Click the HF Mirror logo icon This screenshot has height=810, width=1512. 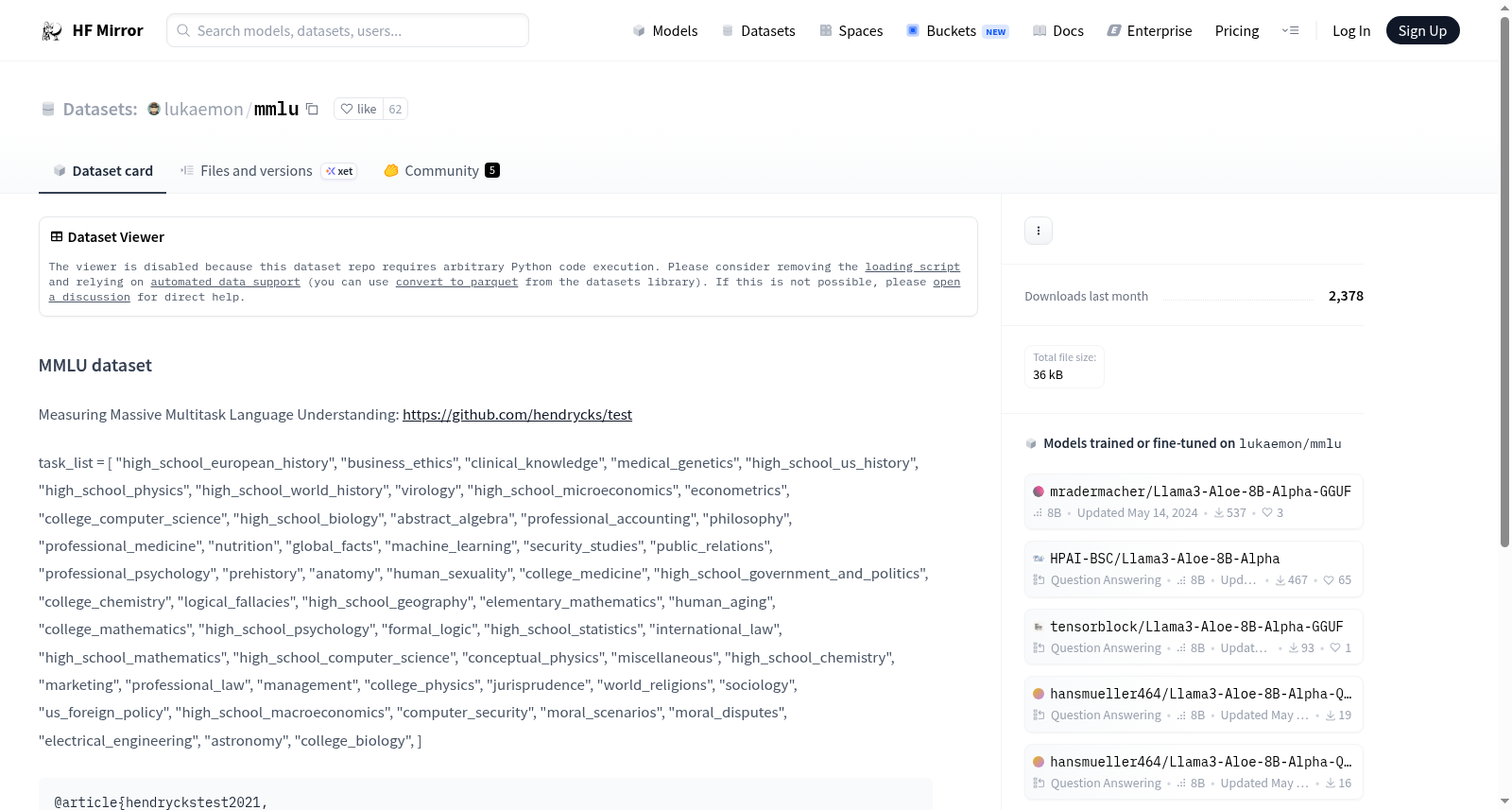click(x=52, y=31)
